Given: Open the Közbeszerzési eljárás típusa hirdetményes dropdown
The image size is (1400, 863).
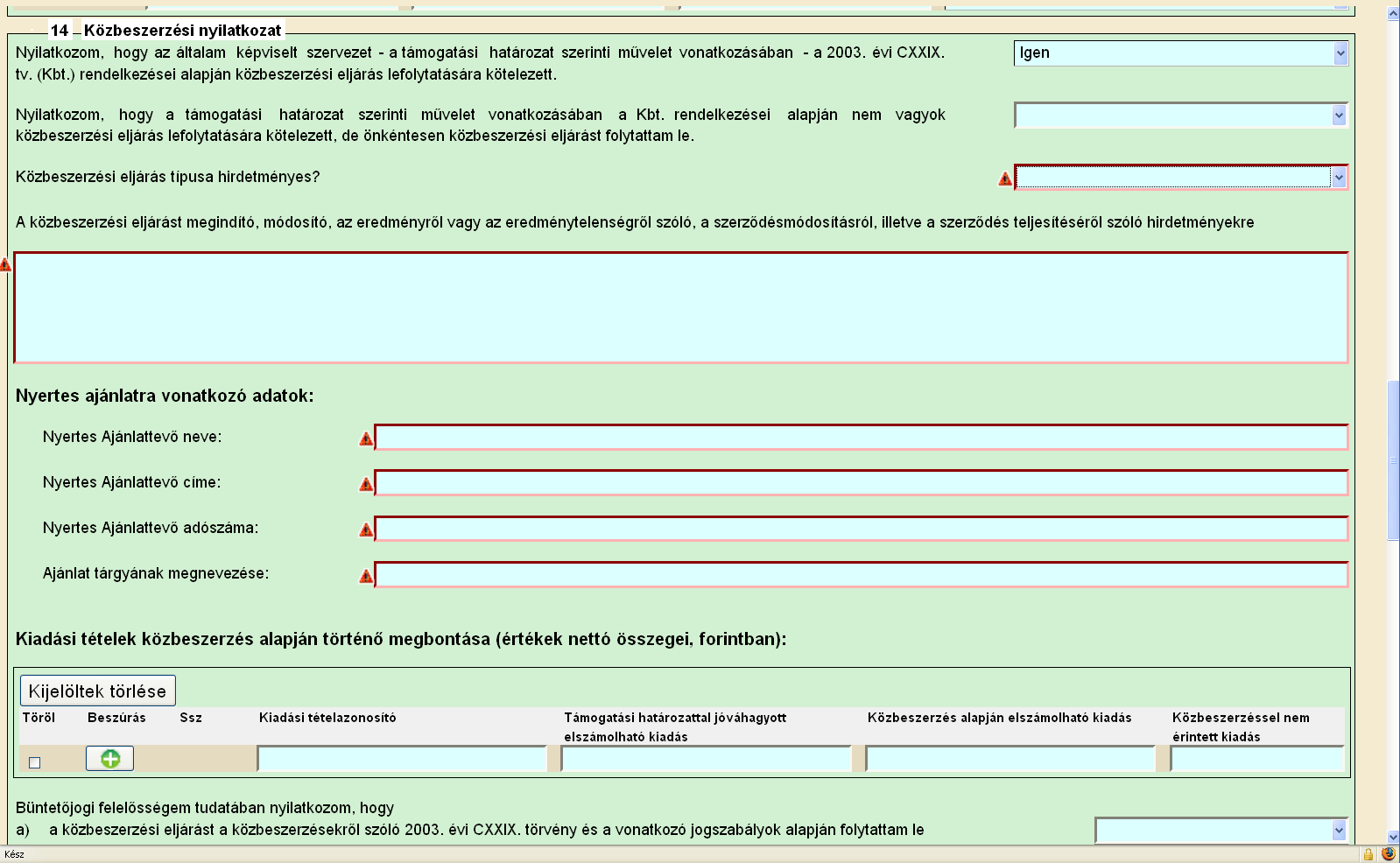Looking at the screenshot, I should [1181, 178].
